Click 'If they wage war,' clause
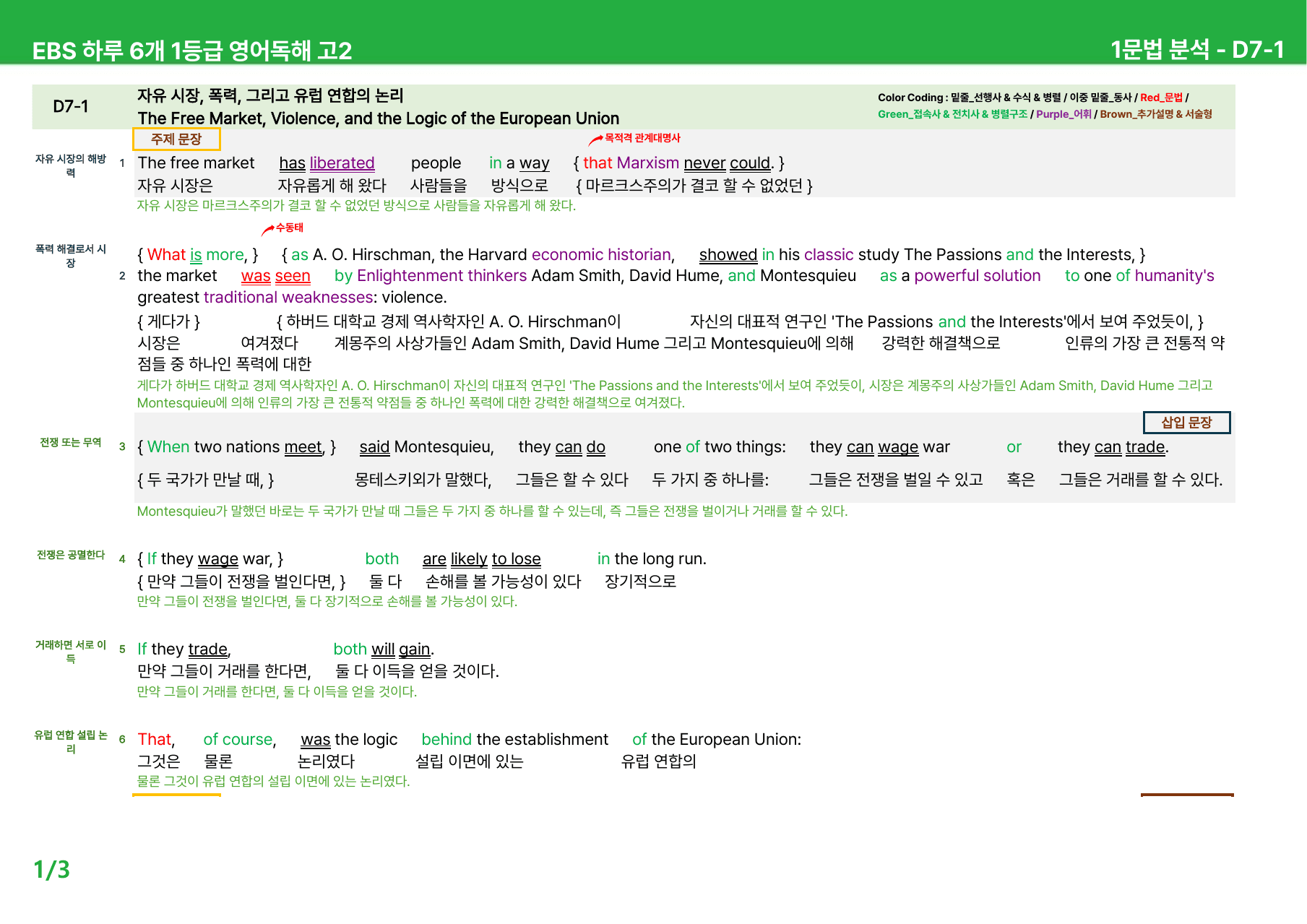This screenshot has width=1307, height=924. pos(210,559)
